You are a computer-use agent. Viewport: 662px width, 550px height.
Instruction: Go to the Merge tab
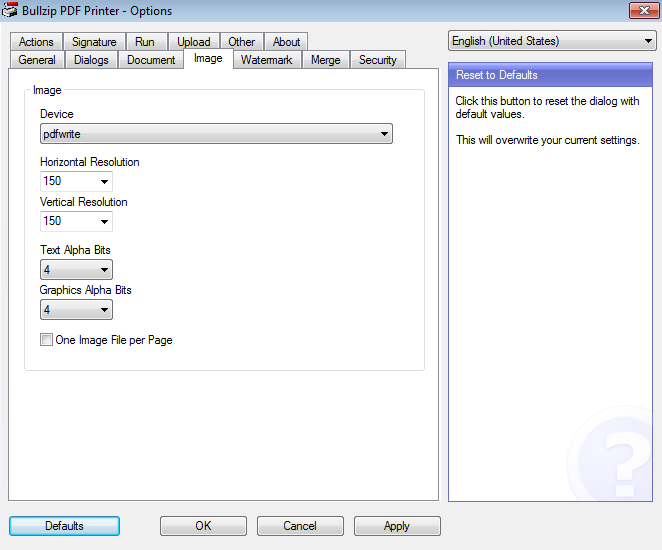(x=326, y=60)
